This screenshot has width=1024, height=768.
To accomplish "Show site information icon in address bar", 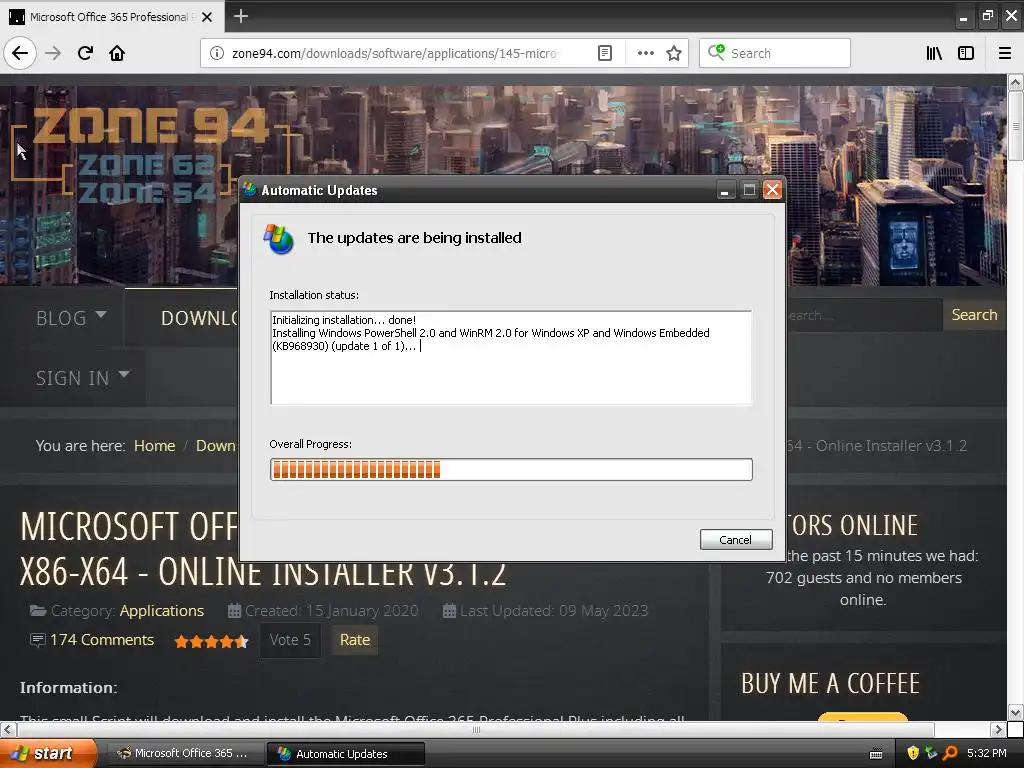I will point(217,53).
